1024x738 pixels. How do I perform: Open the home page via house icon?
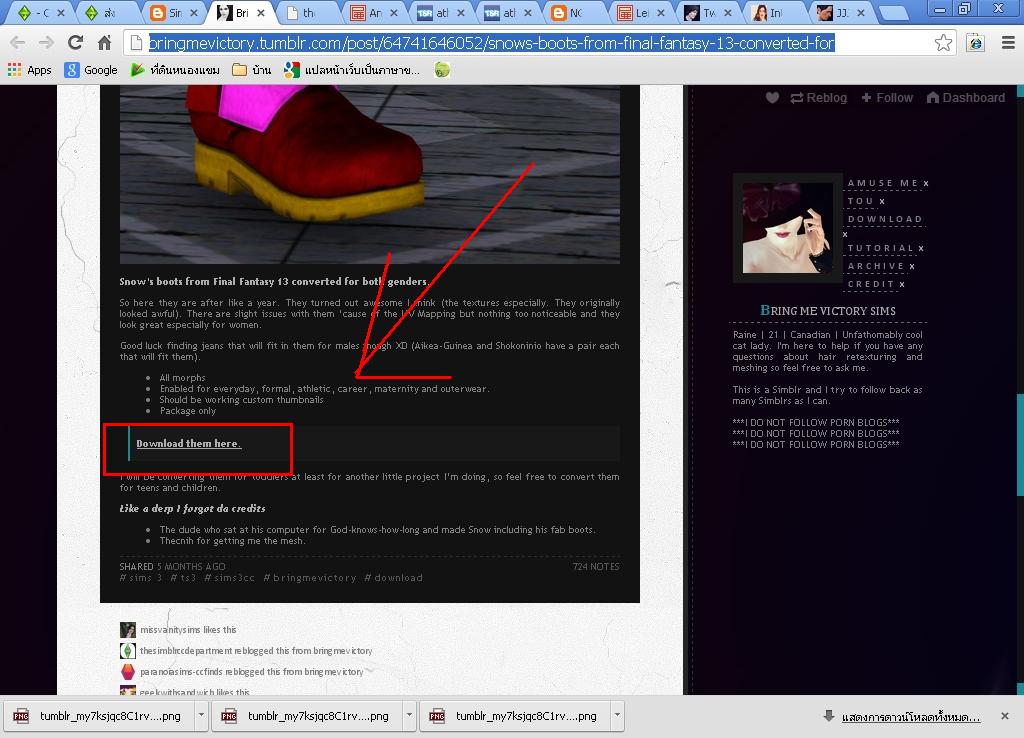(104, 43)
